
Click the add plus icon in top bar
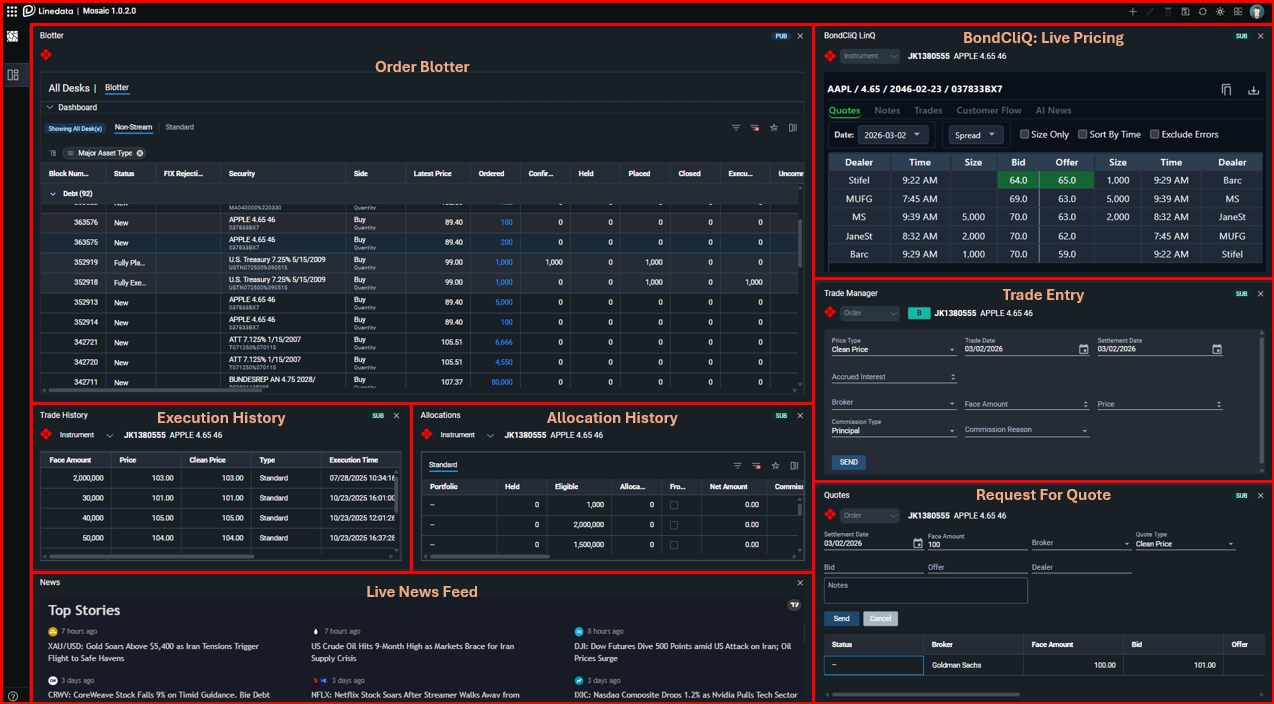(1132, 11)
